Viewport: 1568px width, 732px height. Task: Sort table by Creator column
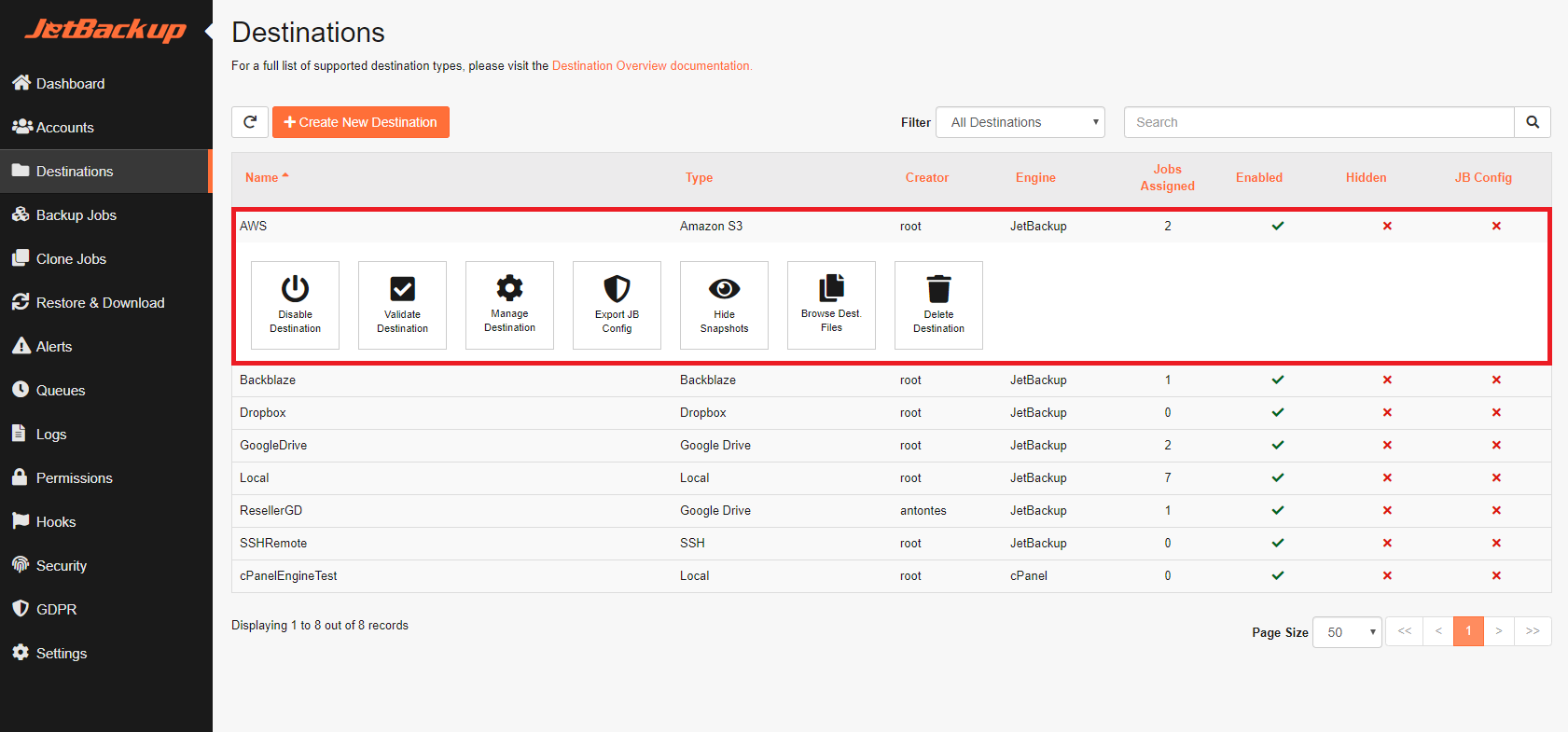(x=927, y=177)
